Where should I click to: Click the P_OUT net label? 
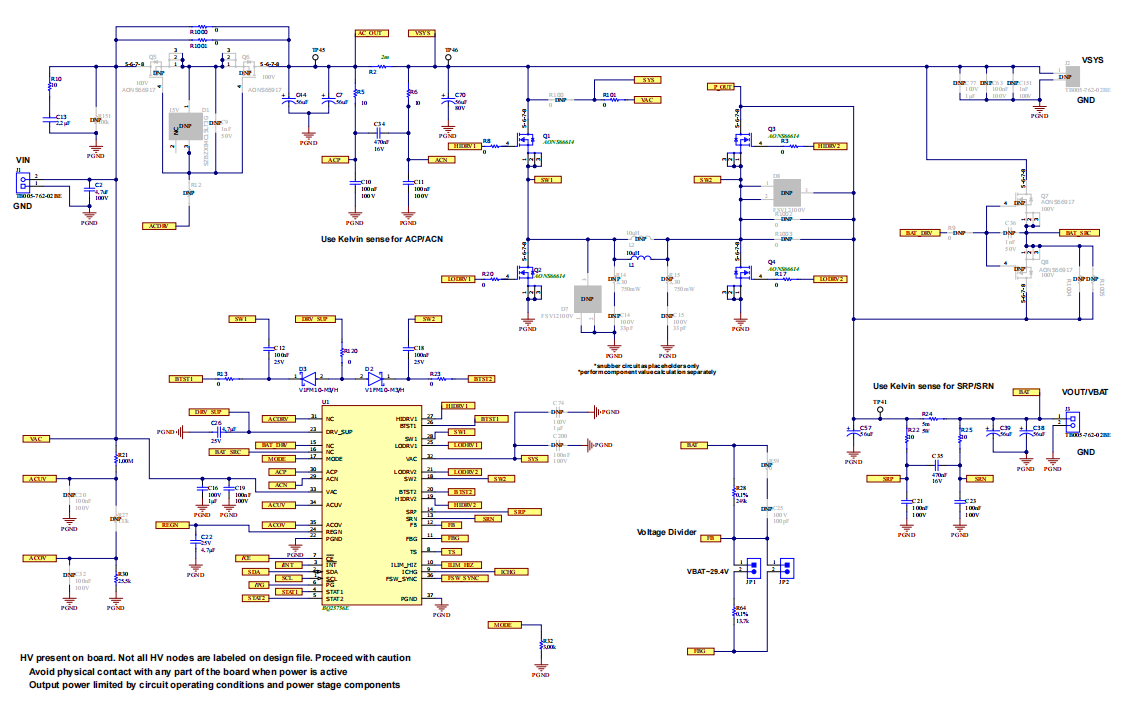coord(722,87)
